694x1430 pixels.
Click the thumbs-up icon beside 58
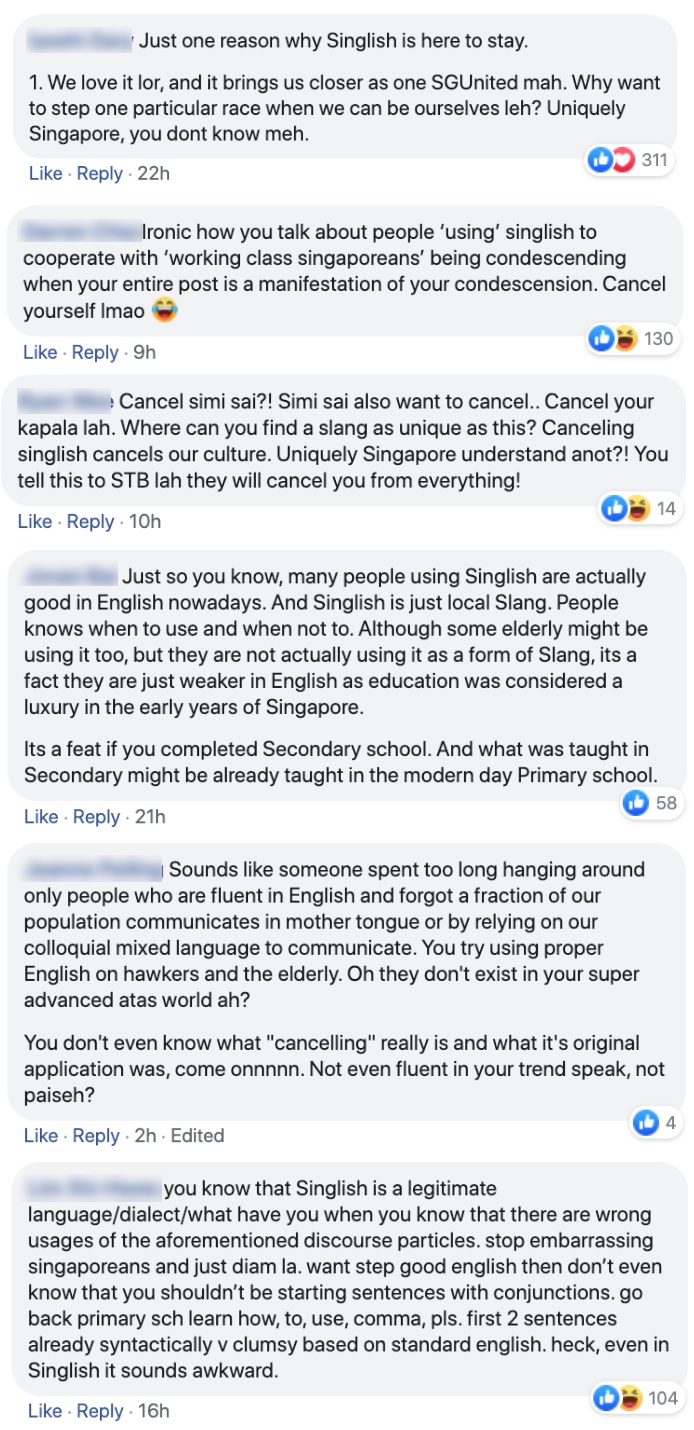pyautogui.click(x=635, y=802)
